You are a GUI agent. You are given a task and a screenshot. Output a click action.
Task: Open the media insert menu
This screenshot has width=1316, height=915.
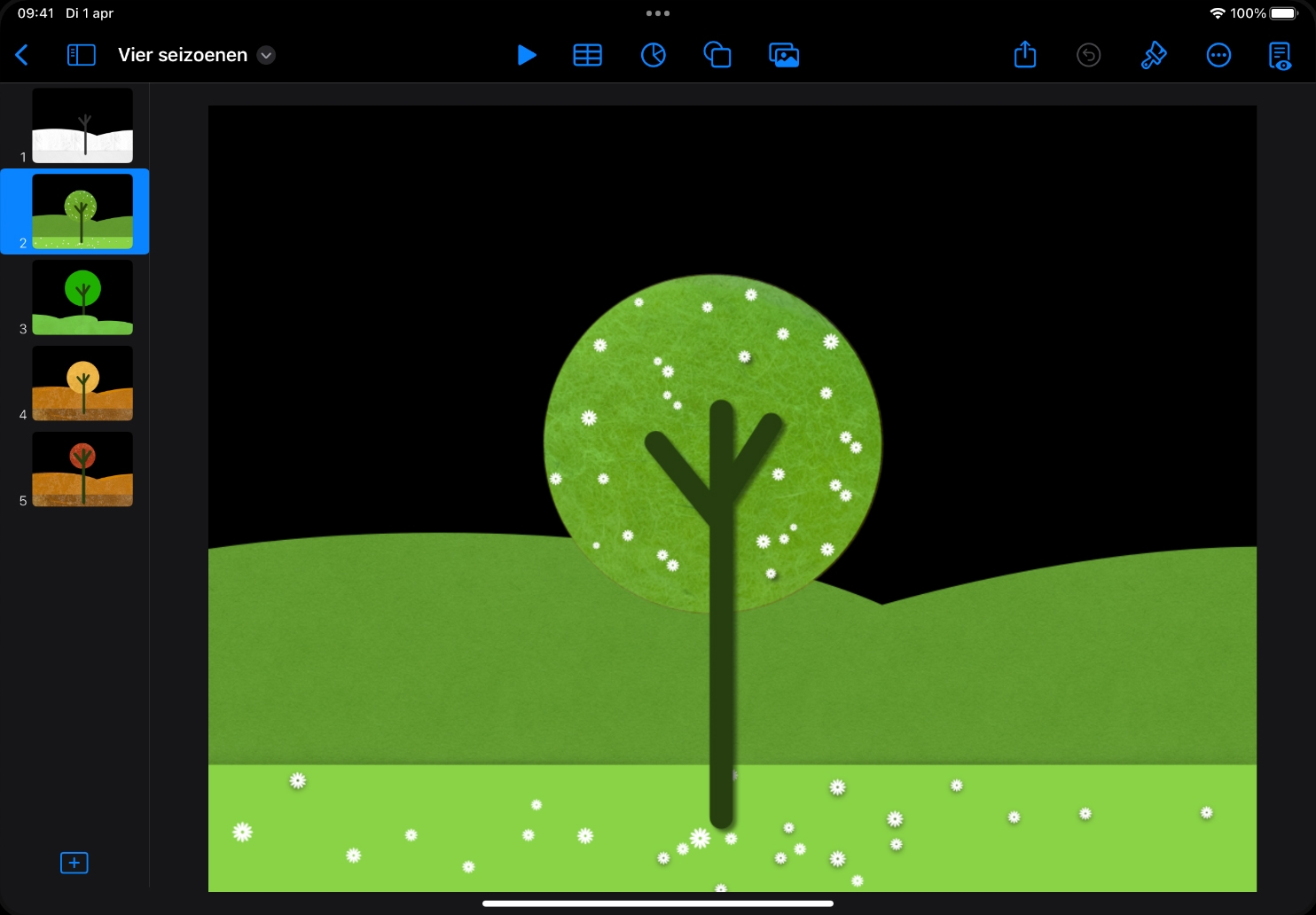coord(784,55)
